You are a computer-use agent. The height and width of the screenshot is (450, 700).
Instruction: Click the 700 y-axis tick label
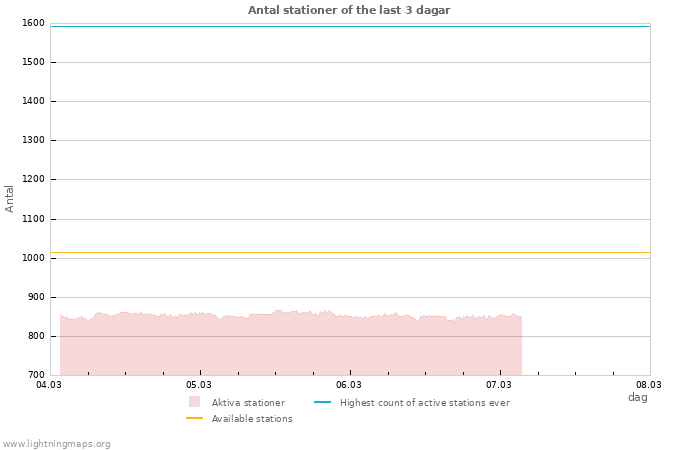[36, 375]
